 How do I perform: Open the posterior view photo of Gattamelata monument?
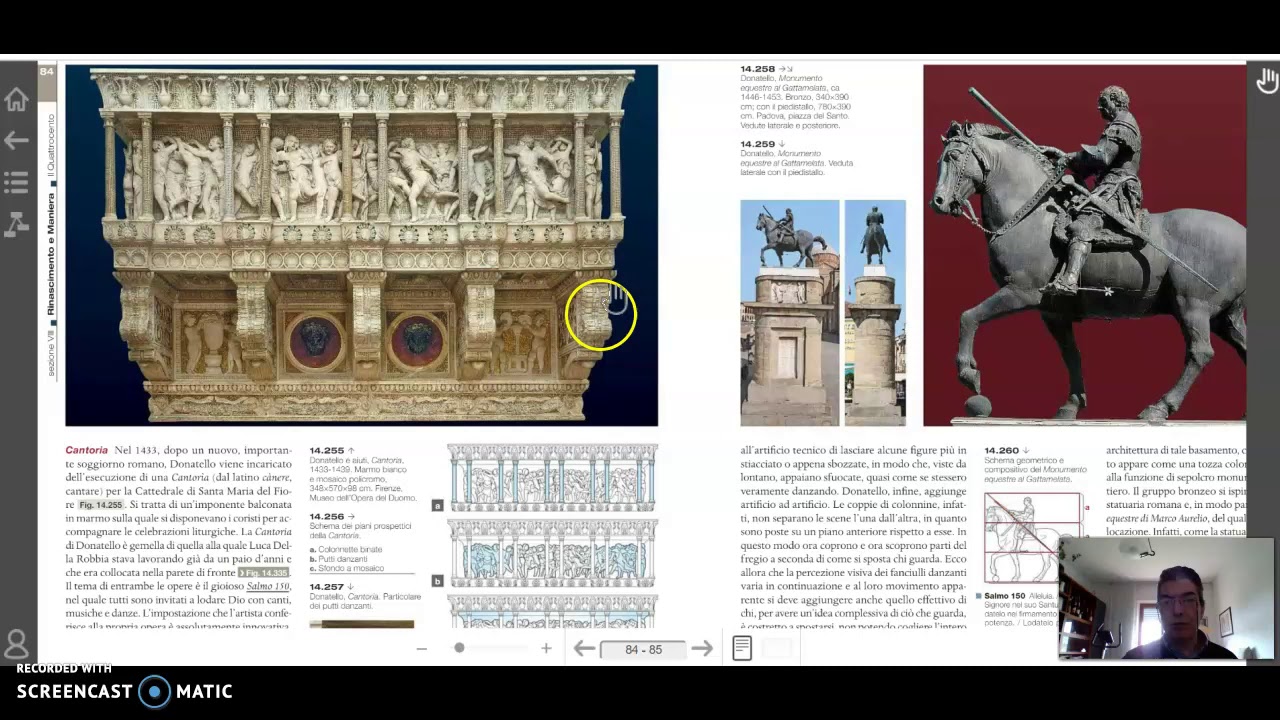875,313
